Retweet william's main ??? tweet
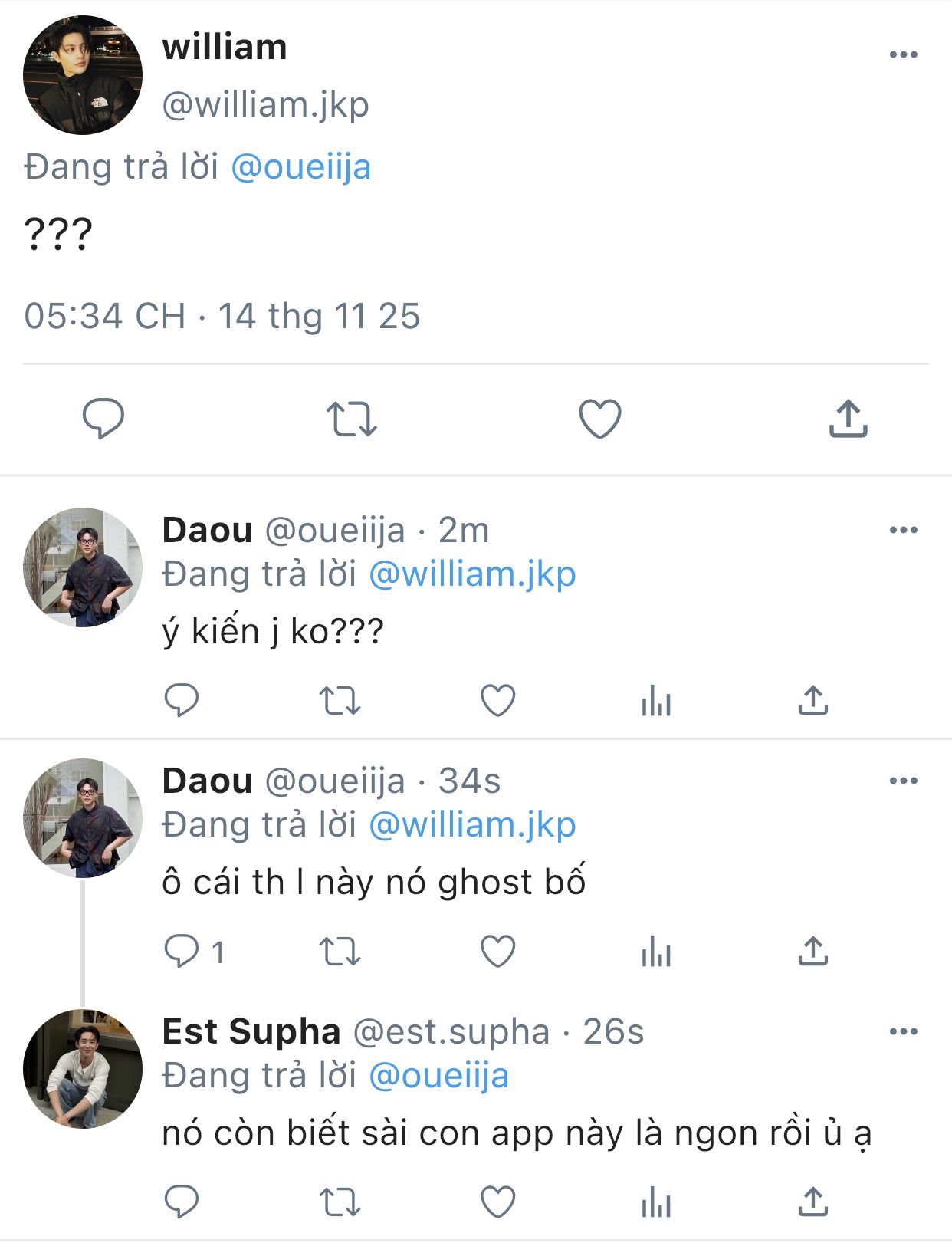 [x=351, y=419]
